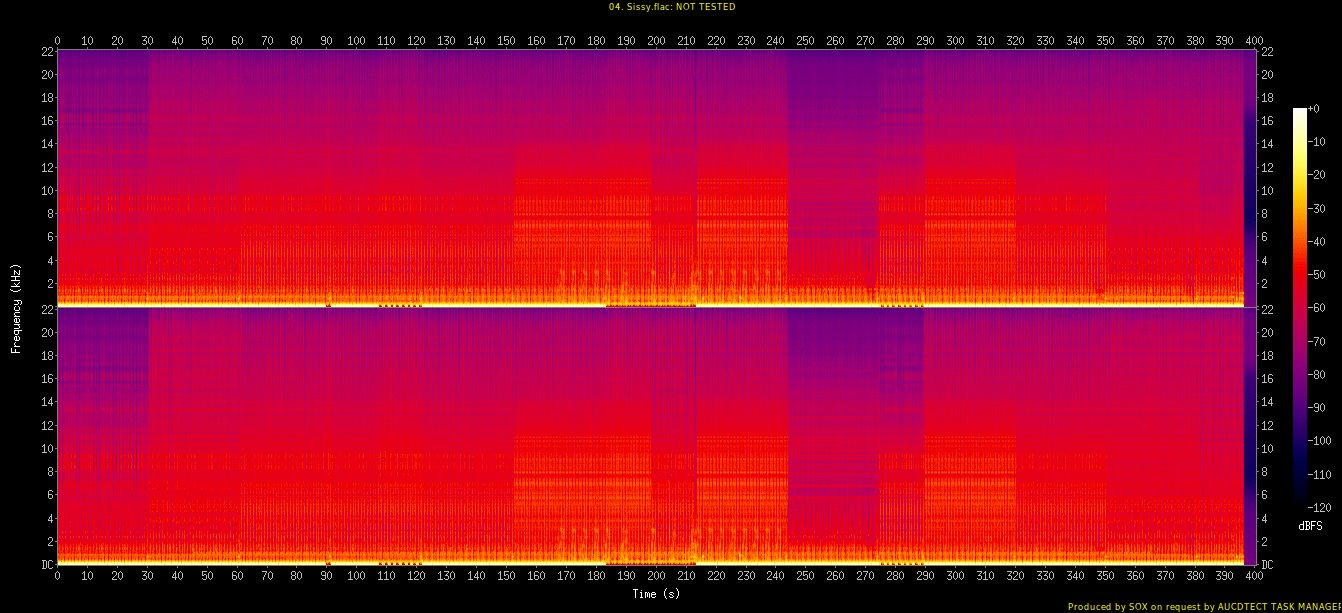1342x613 pixels.
Task: Click the 'DC' label at bottom-left of the lower channel
Action: (45, 565)
